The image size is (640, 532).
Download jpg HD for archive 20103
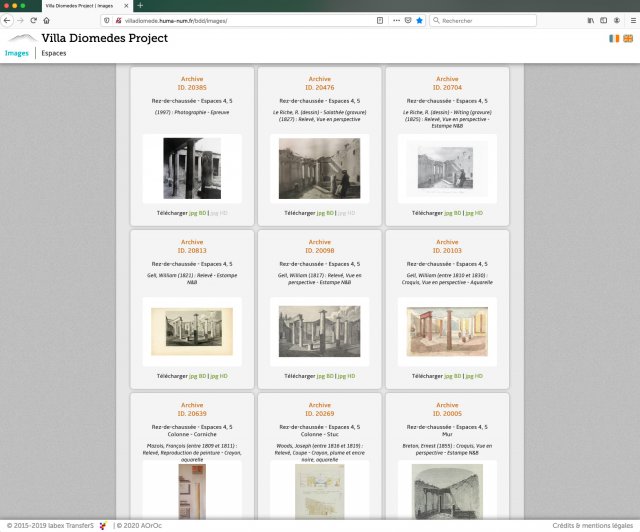click(474, 376)
